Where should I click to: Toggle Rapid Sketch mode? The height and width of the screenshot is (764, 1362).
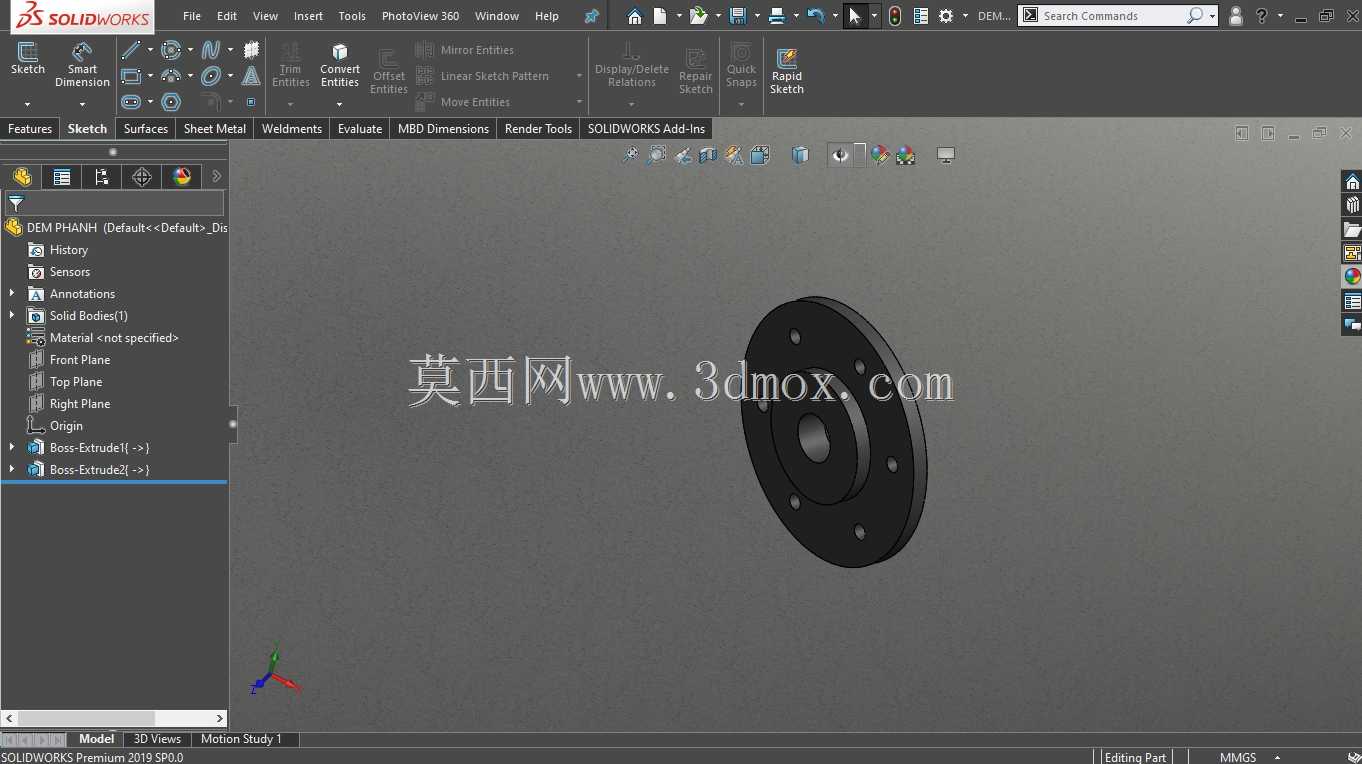pyautogui.click(x=787, y=70)
